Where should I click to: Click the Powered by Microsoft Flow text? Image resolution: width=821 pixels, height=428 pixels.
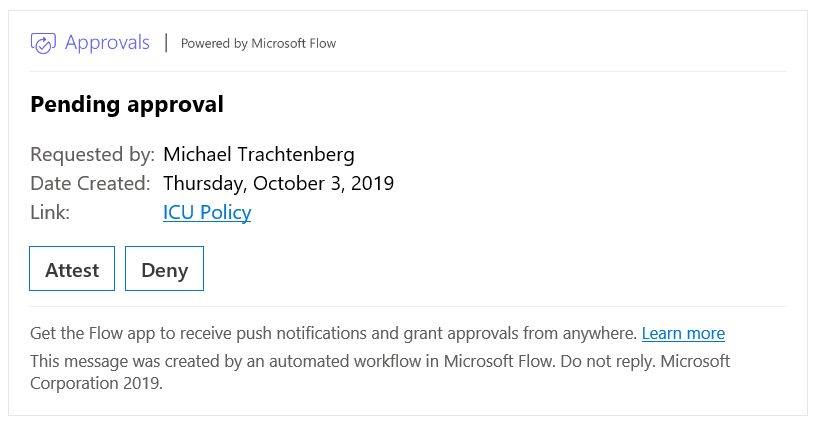258,43
